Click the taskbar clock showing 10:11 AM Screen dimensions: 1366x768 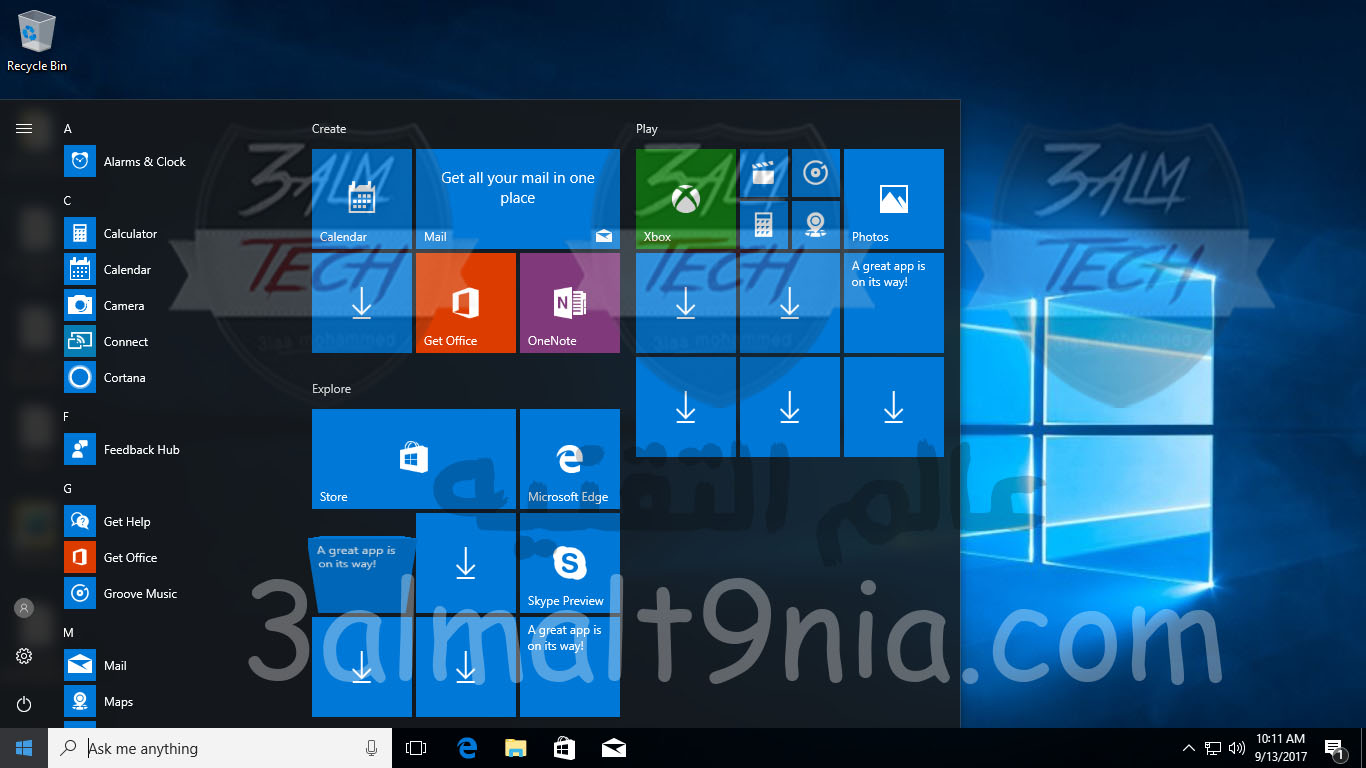[1281, 748]
